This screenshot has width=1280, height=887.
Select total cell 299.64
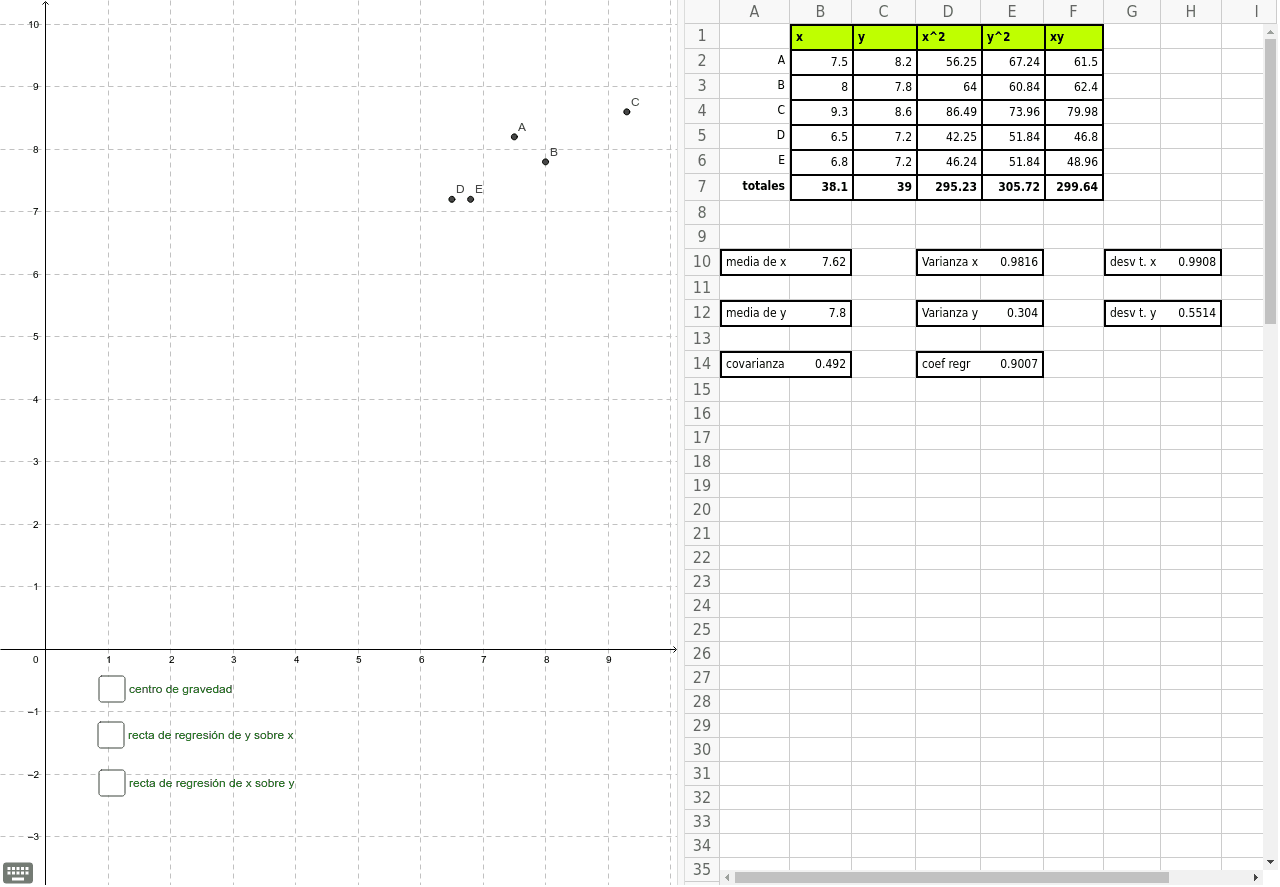pos(1074,186)
